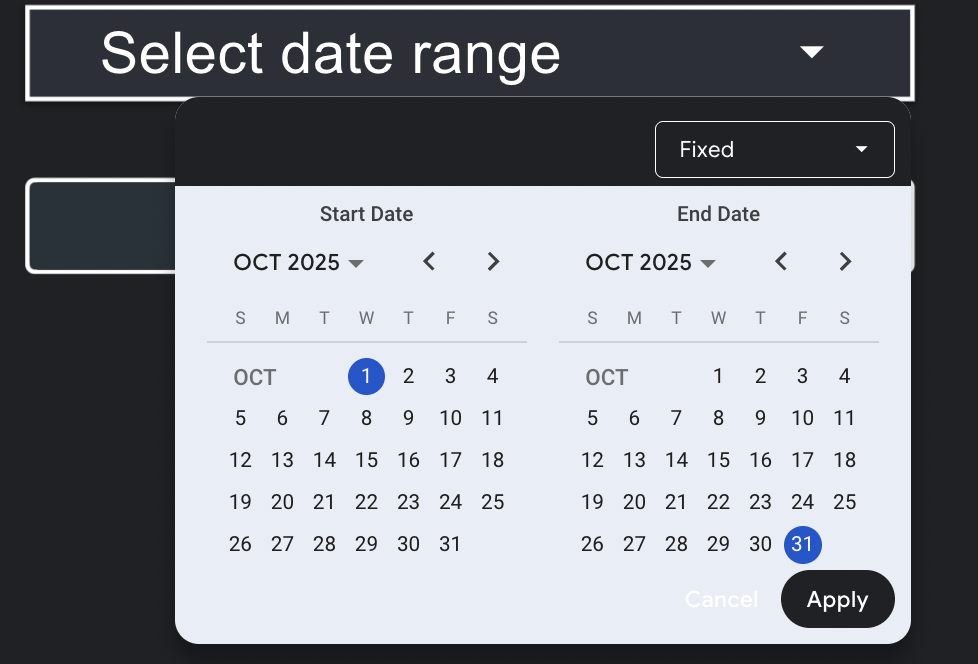
Task: Expand the Fixed date mode dropdown arrow
Action: (x=860, y=149)
